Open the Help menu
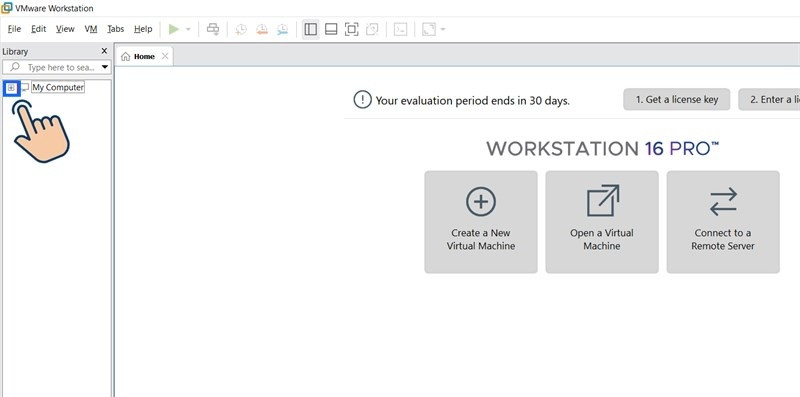Screen dimensions: 800x397 [143, 29]
